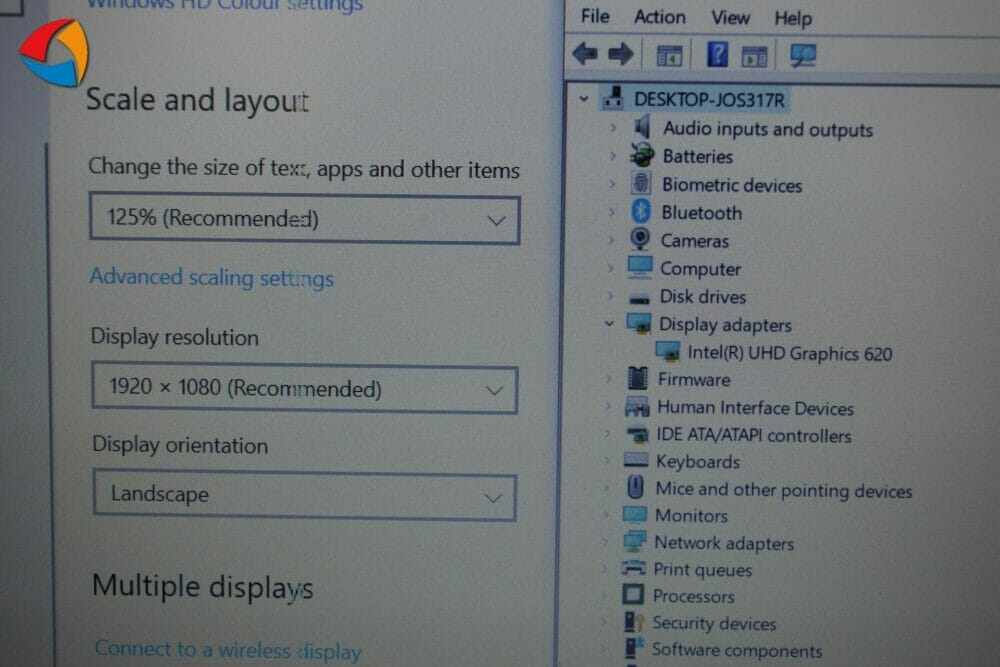Select the Processors row text
This screenshot has width=1000, height=667.
coord(693,596)
